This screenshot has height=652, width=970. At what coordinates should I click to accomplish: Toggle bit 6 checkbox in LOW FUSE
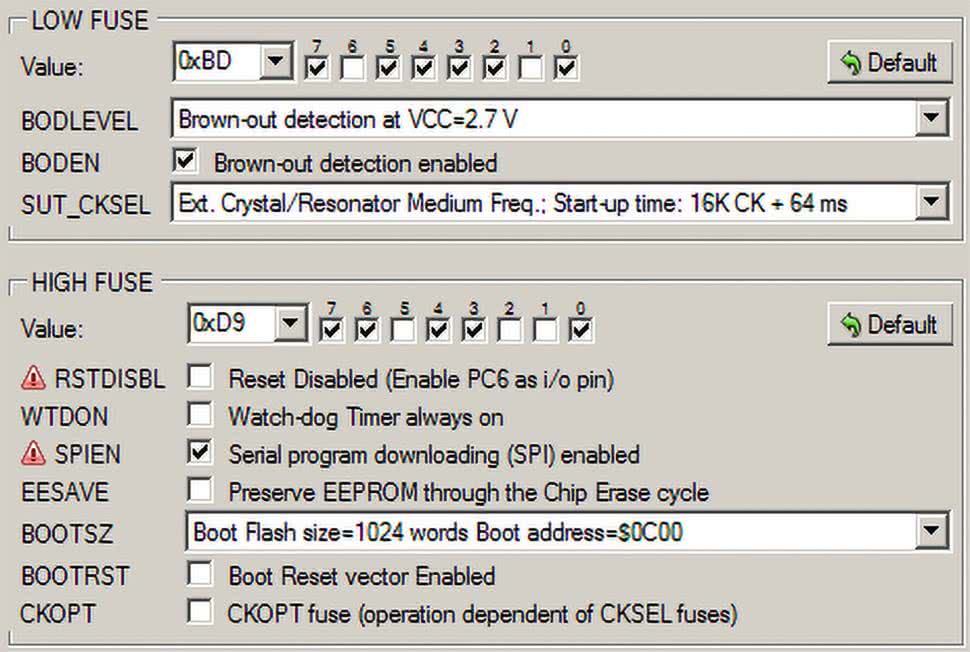[x=352, y=68]
